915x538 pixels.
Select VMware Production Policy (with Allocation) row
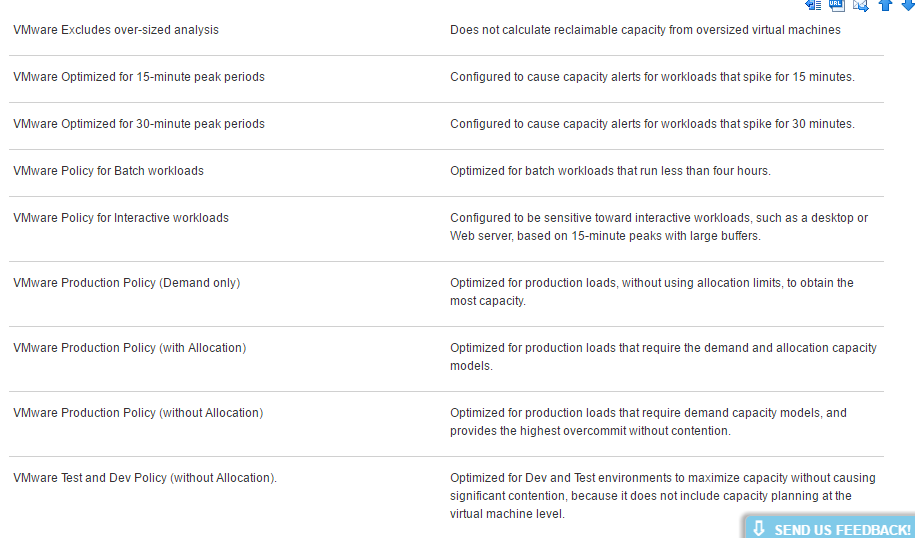(x=130, y=348)
